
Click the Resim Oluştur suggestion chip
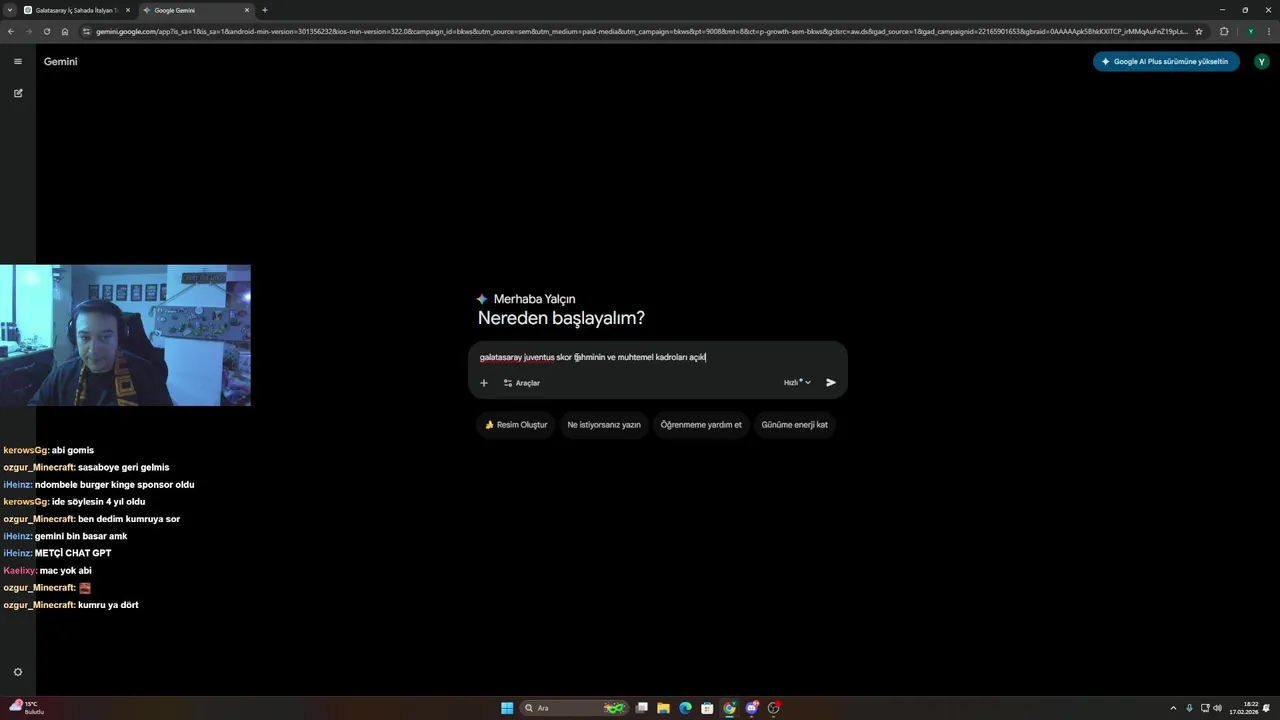(x=516, y=425)
